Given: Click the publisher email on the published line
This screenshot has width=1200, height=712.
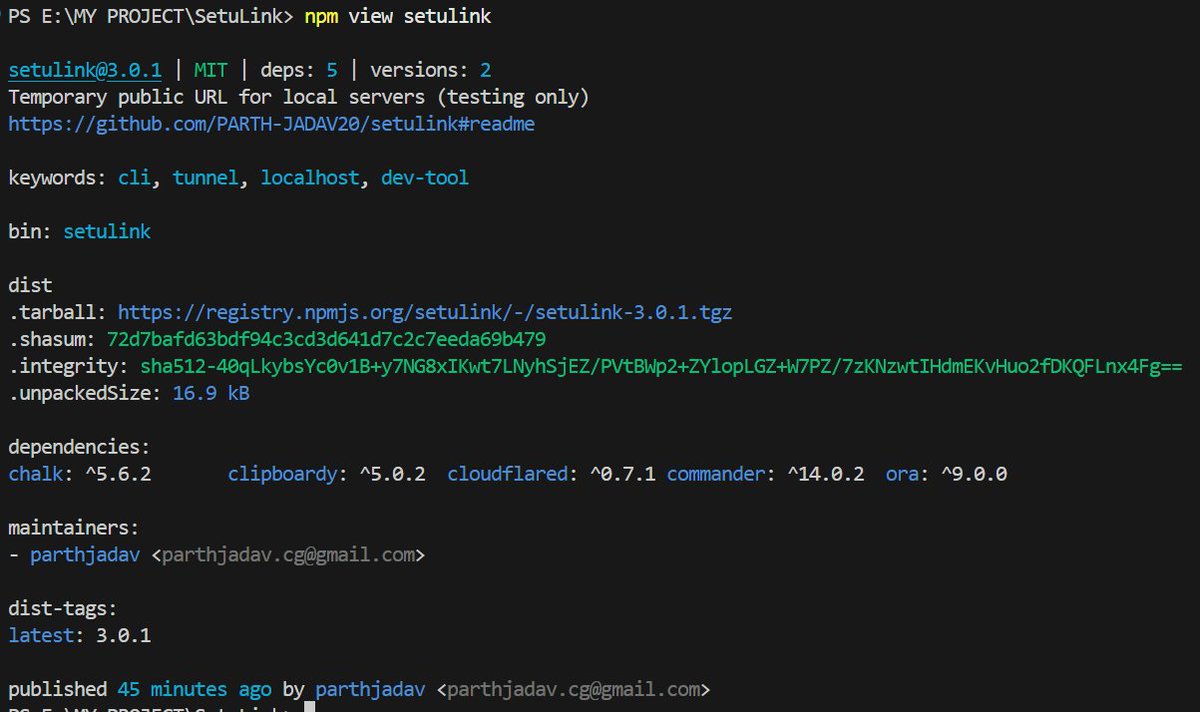Looking at the screenshot, I should click(573, 689).
